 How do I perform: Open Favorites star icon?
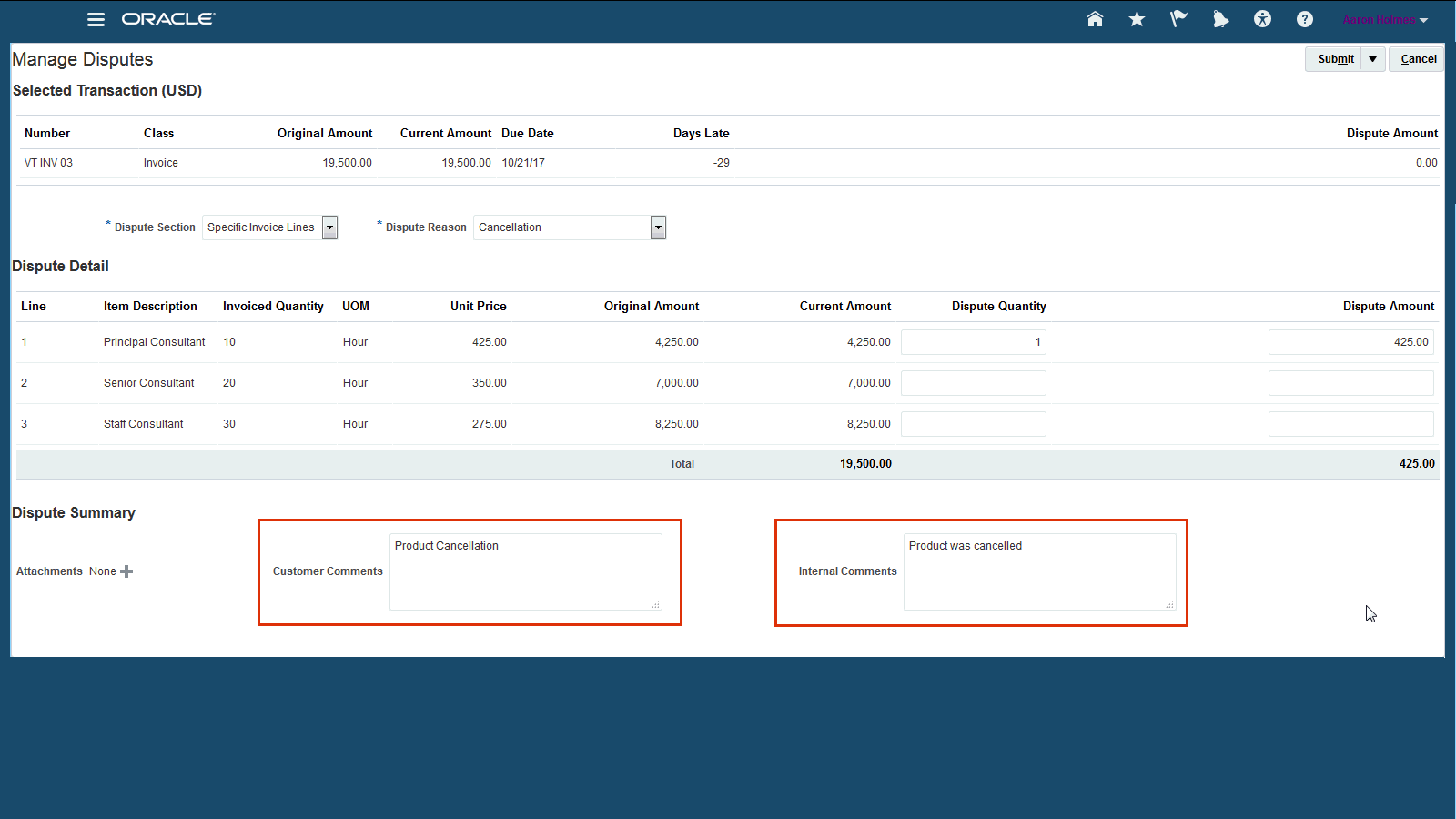click(x=1137, y=19)
